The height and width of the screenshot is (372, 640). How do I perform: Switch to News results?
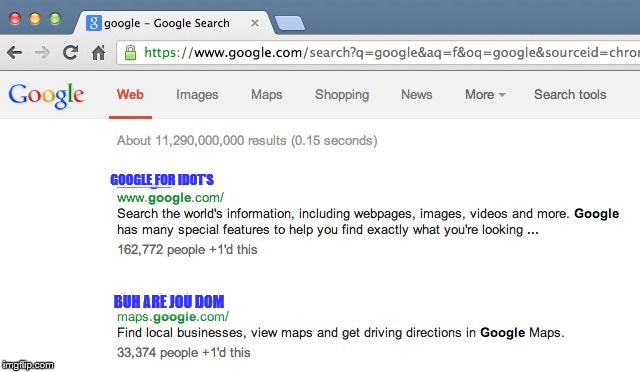coord(417,95)
